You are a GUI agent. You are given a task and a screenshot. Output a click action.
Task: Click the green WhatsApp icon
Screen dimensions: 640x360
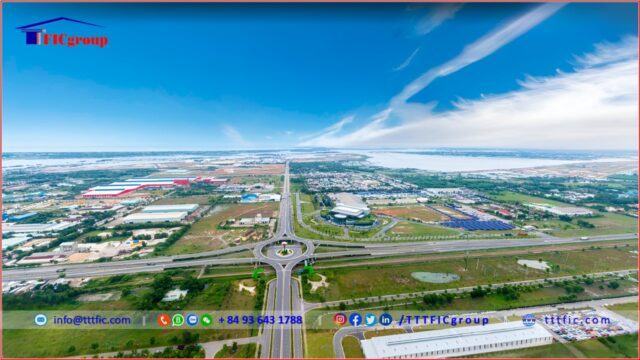tap(178, 320)
